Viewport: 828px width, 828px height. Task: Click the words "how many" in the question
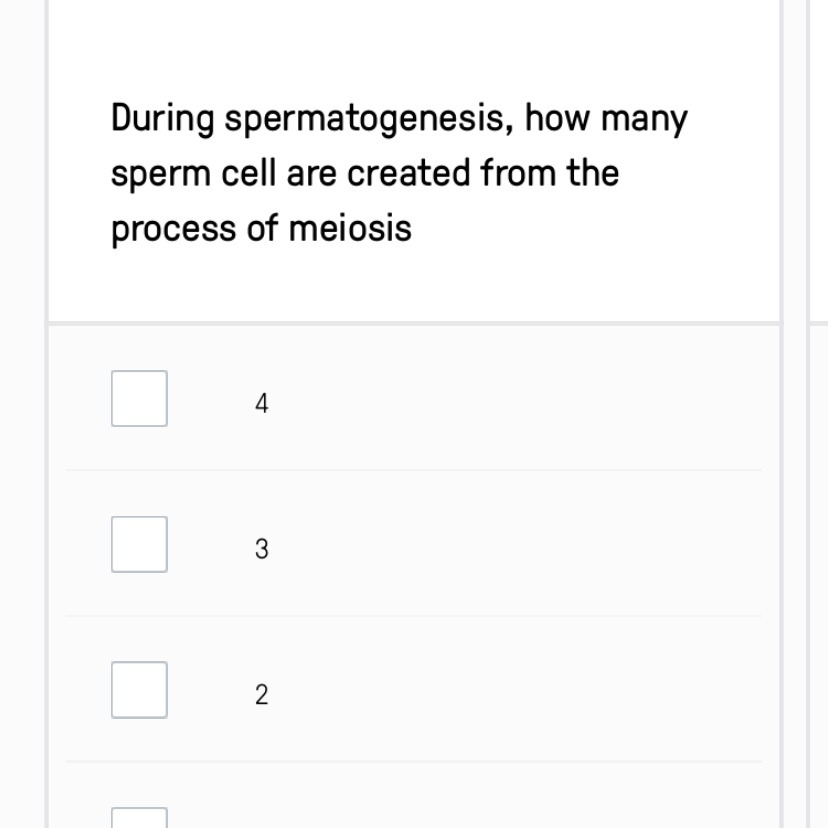pos(607,119)
